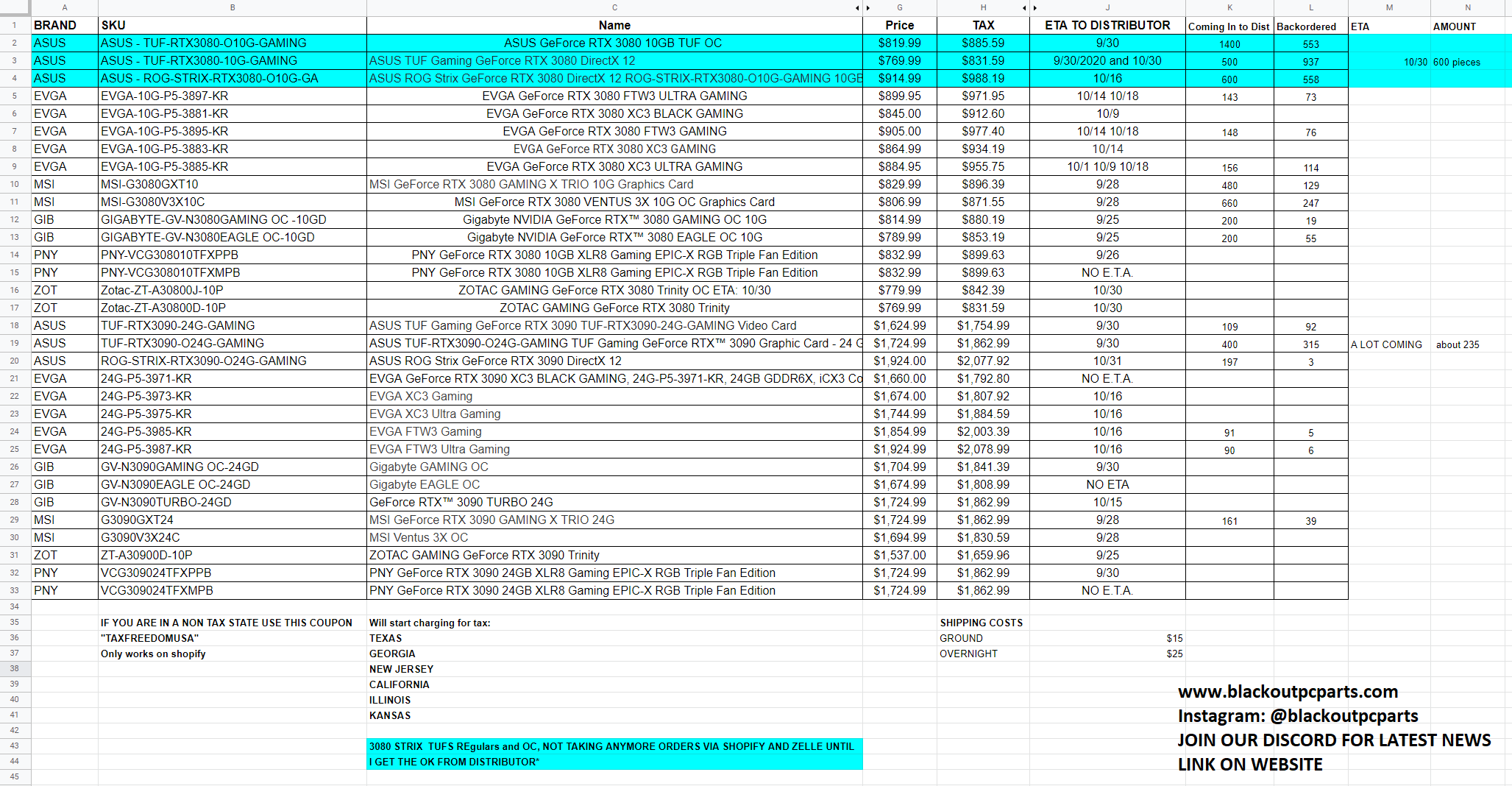
Task: Select SKU GIGABYTE-GV-N3080EAGLE OC-10GD
Action: pyautogui.click(x=233, y=237)
